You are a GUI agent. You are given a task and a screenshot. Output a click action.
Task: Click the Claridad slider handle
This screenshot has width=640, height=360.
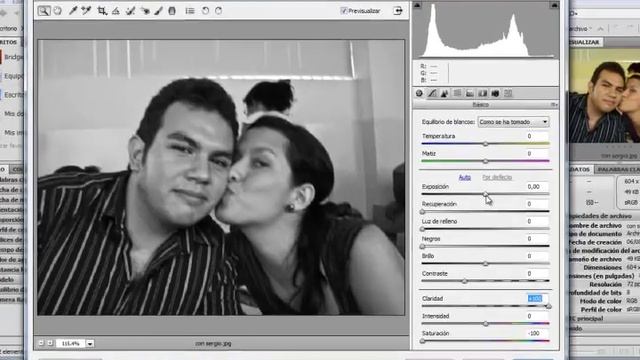549,306
